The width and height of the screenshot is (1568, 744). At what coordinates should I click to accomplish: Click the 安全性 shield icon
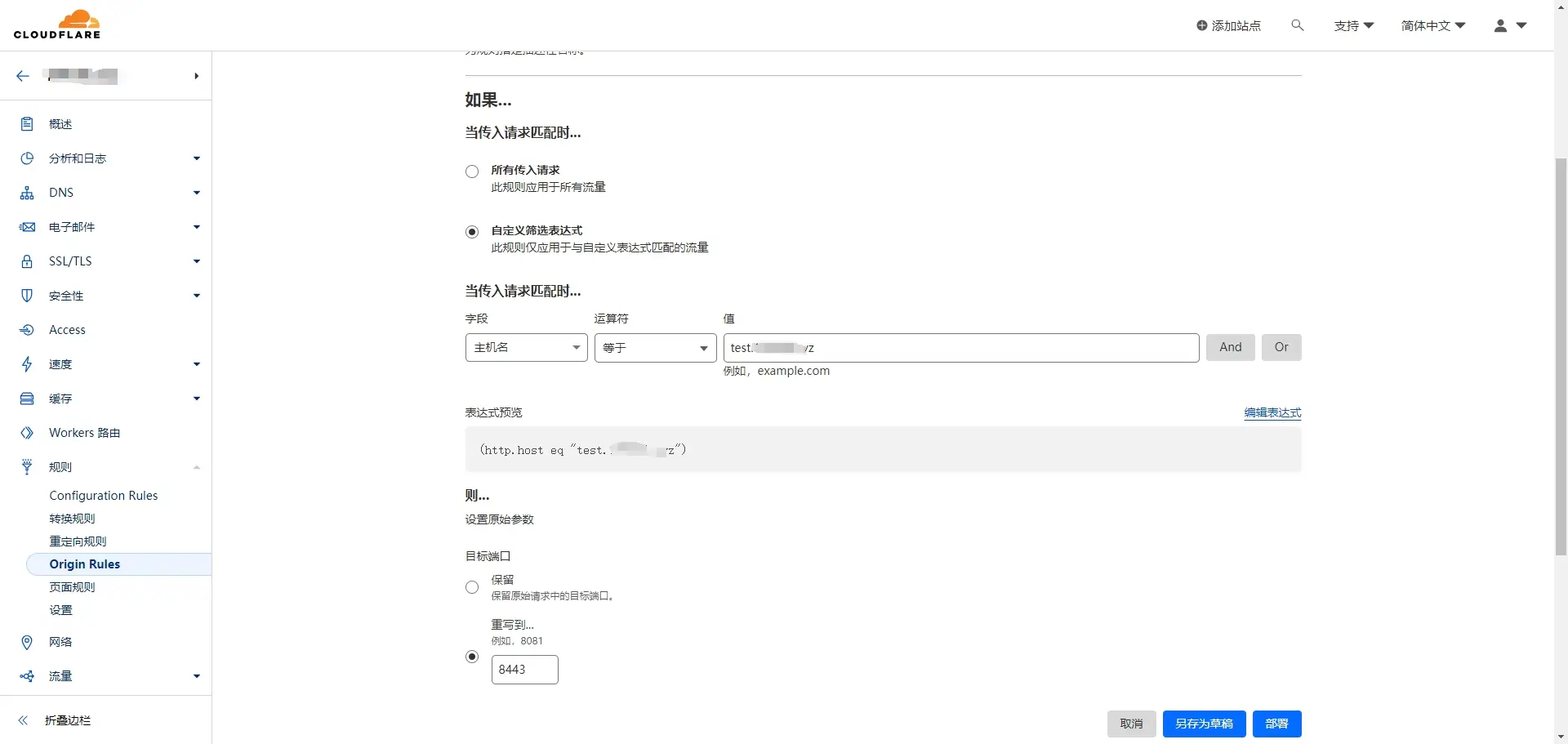point(27,296)
